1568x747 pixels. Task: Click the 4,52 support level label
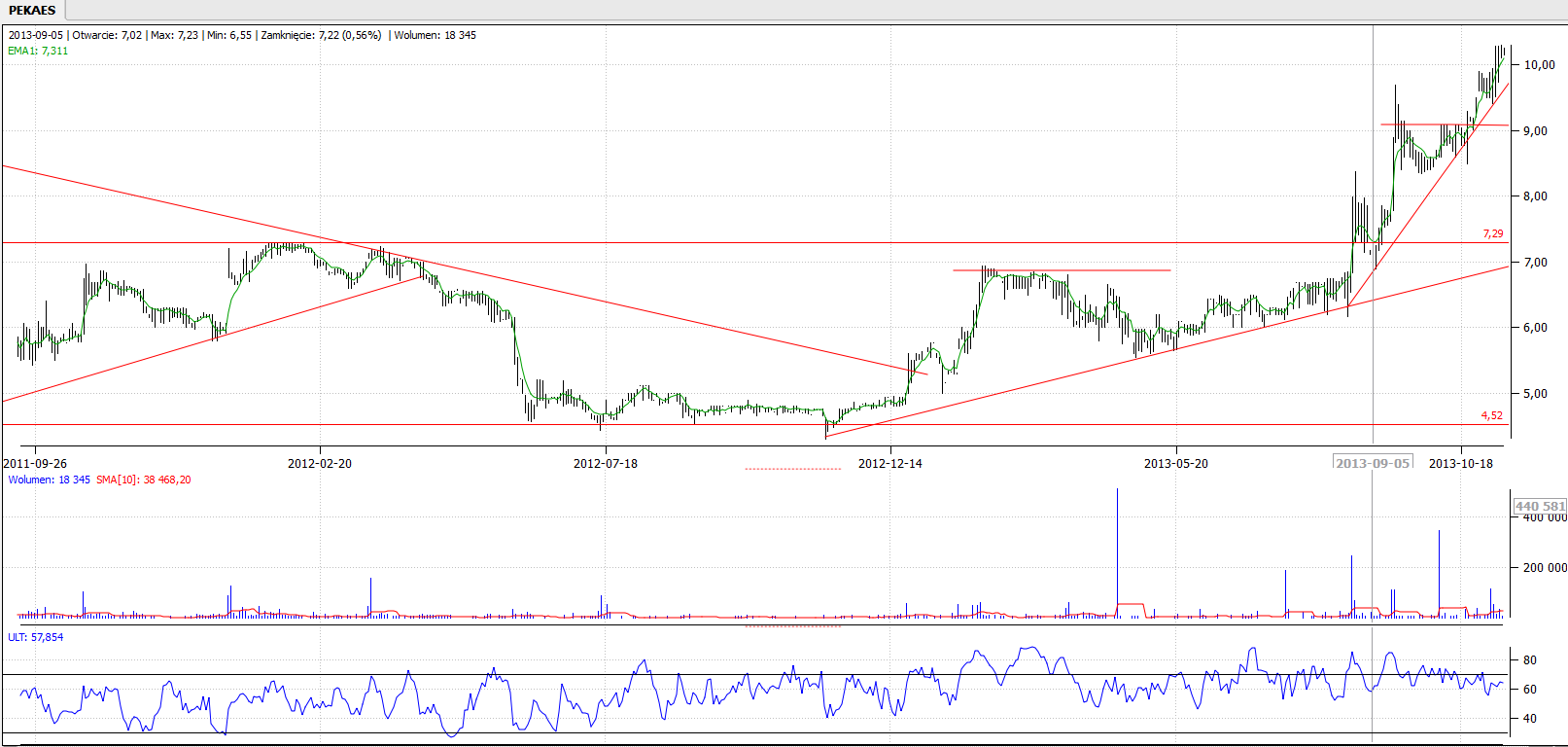point(1492,415)
